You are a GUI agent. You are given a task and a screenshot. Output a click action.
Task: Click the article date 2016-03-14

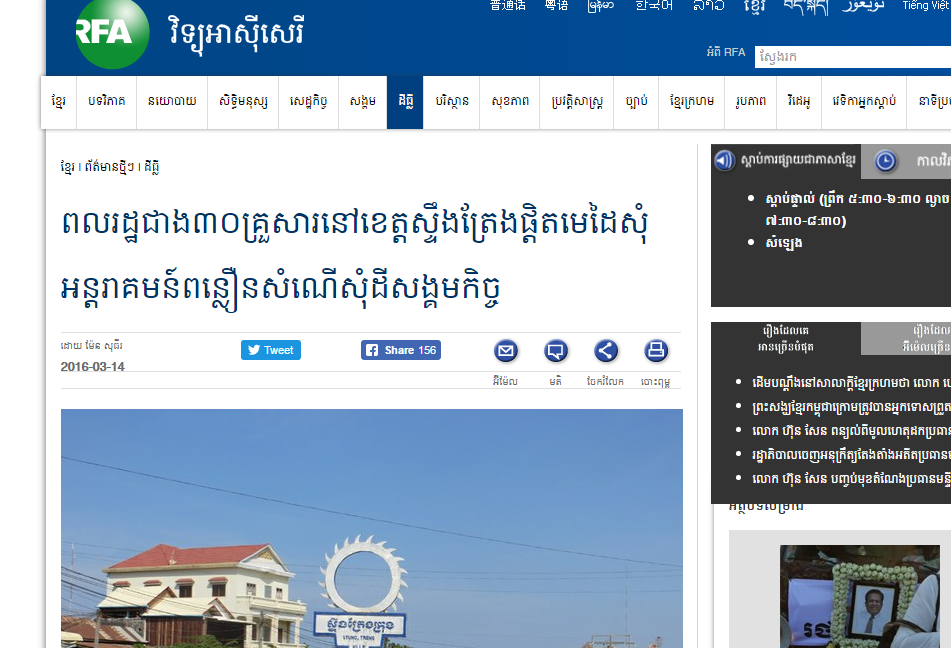(92, 366)
